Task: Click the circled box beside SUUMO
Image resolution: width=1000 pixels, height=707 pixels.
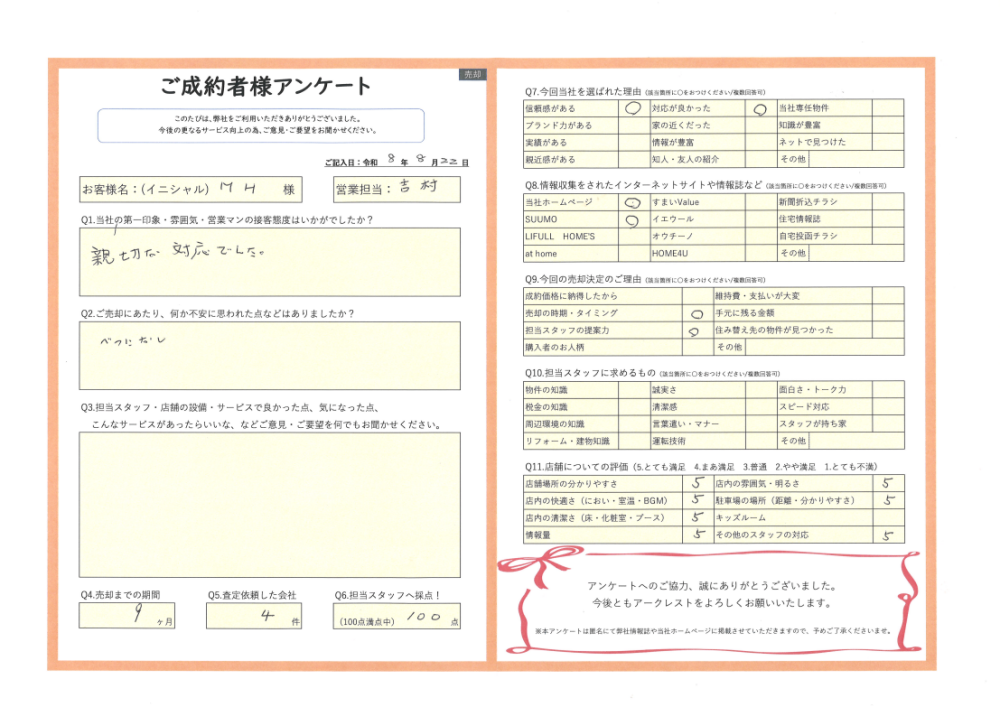Action: click(x=633, y=219)
